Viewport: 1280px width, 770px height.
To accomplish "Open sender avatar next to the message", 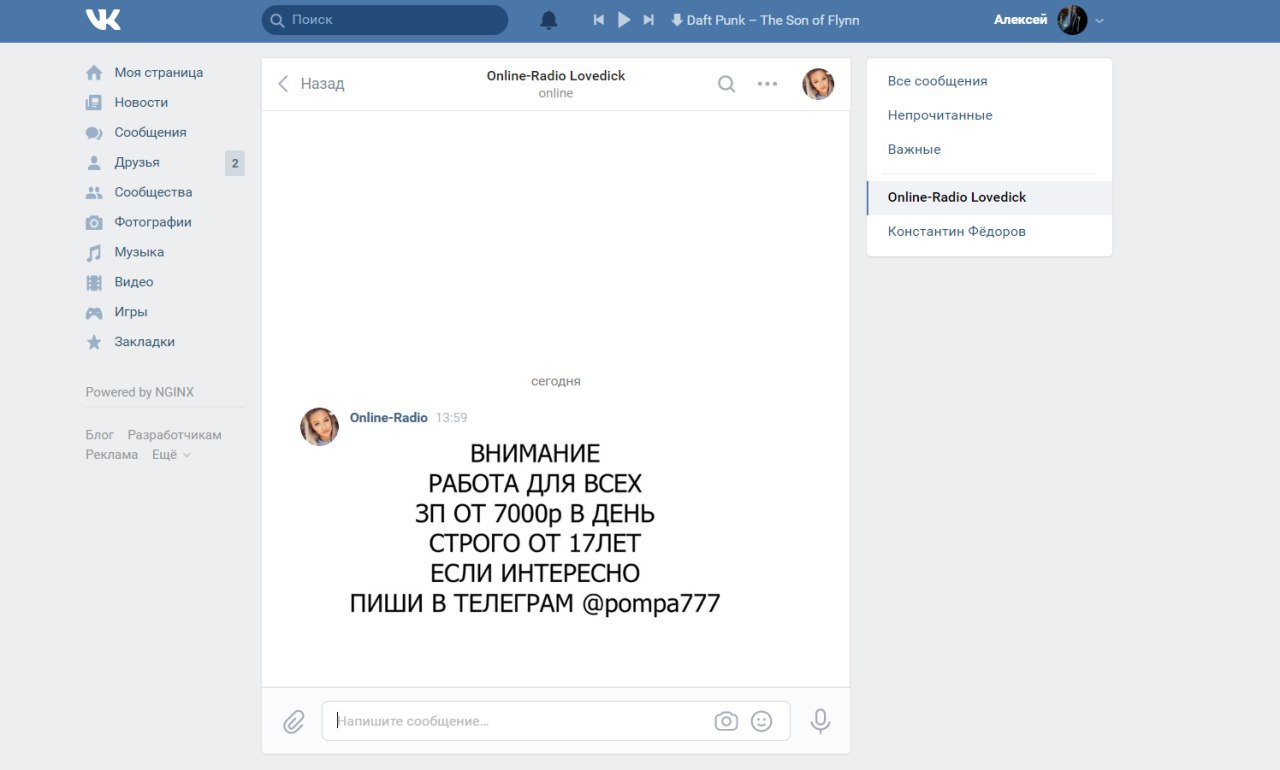I will [x=319, y=426].
